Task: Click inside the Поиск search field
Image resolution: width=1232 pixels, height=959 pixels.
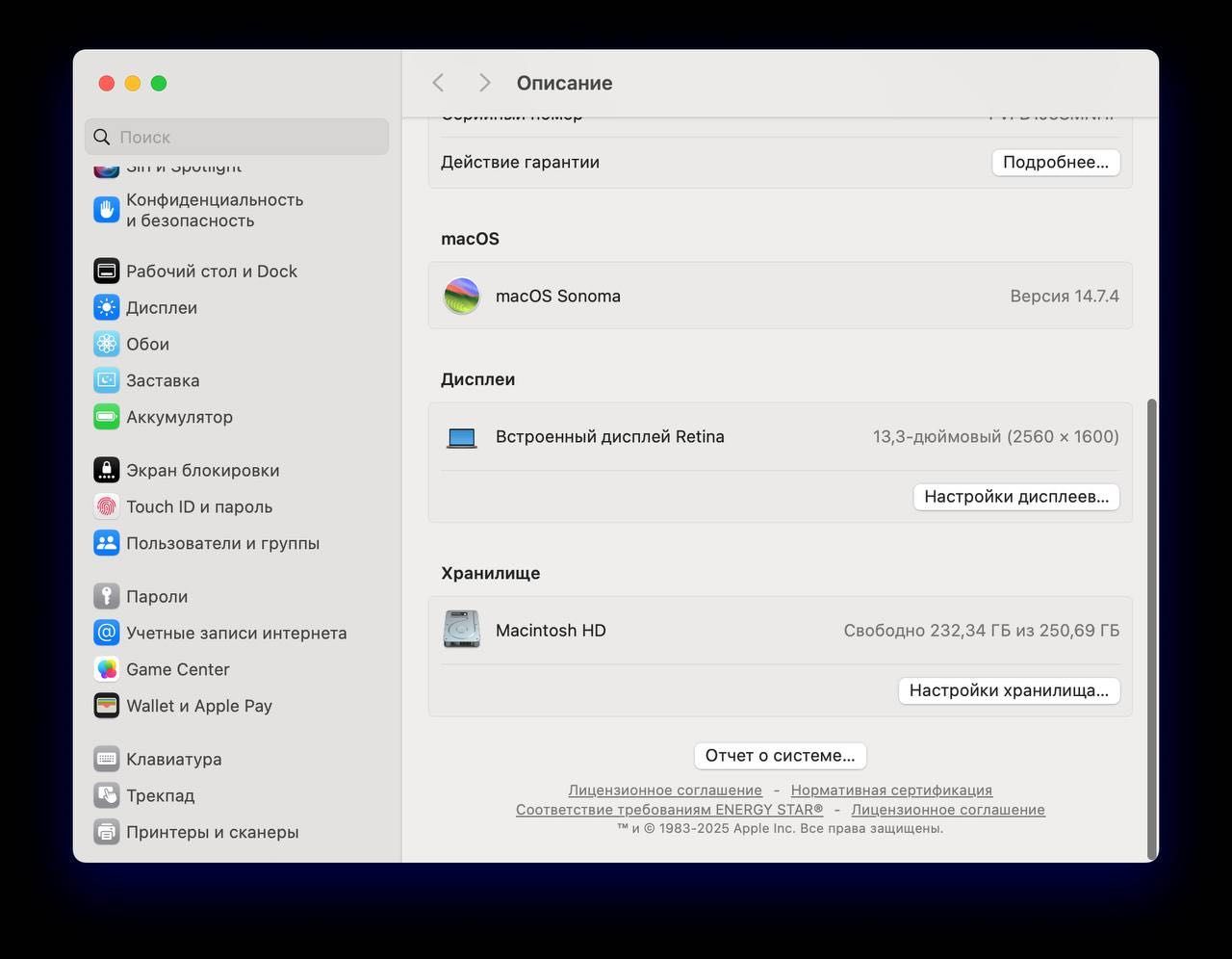Action: 237,137
